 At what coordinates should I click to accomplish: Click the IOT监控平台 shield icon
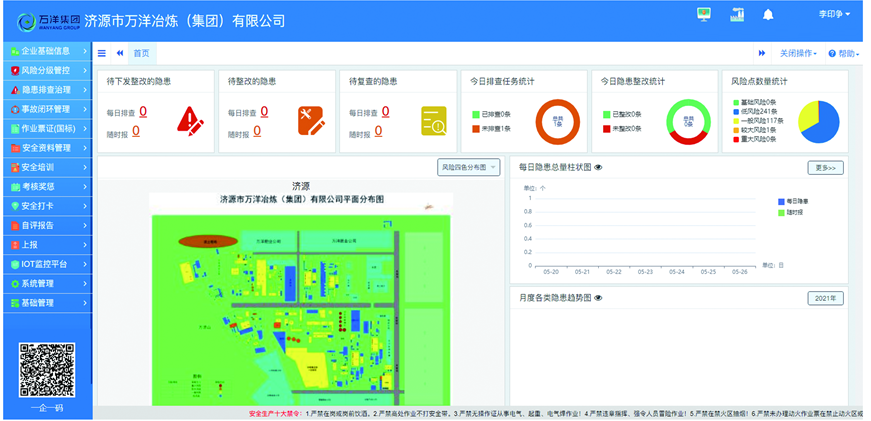tap(15, 264)
